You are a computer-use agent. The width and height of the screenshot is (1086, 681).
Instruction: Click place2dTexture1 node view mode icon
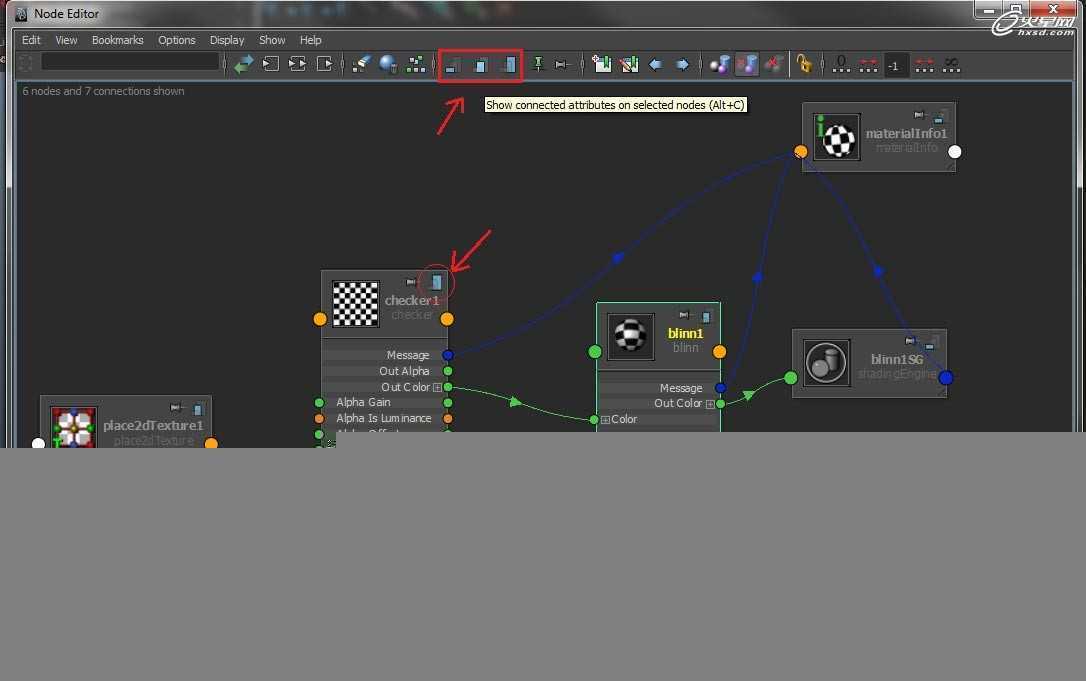(x=198, y=409)
